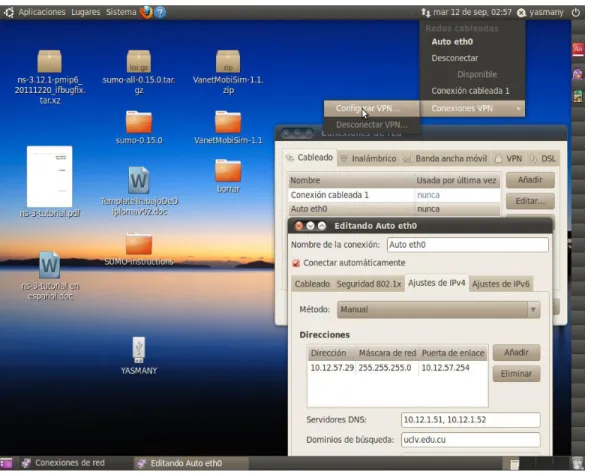Screen dimensions: 591x475
Task: Click the user status icon beside yasmany
Action: (x=521, y=13)
